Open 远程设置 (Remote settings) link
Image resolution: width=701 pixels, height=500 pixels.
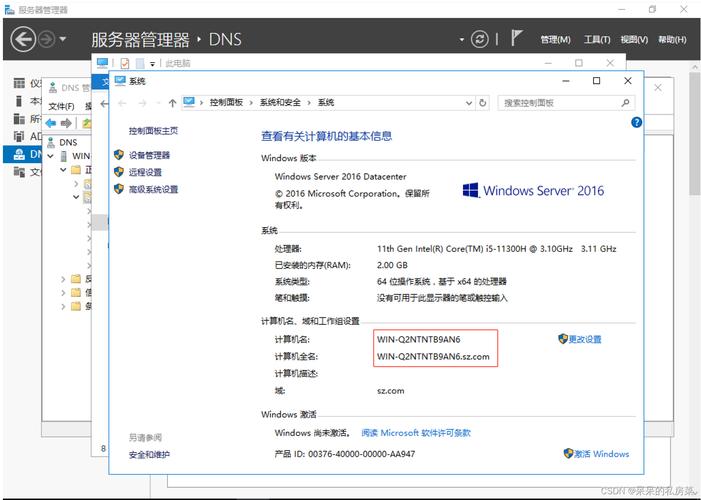tap(145, 172)
